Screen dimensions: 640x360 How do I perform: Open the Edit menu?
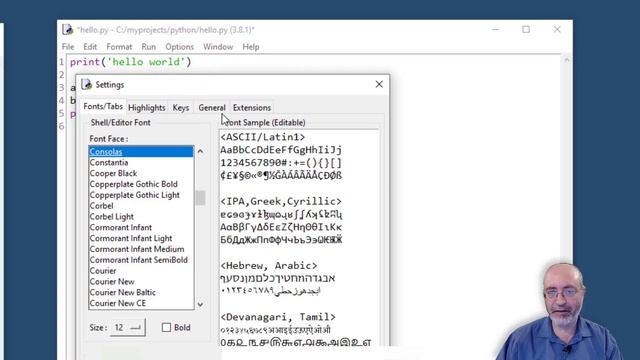point(90,47)
